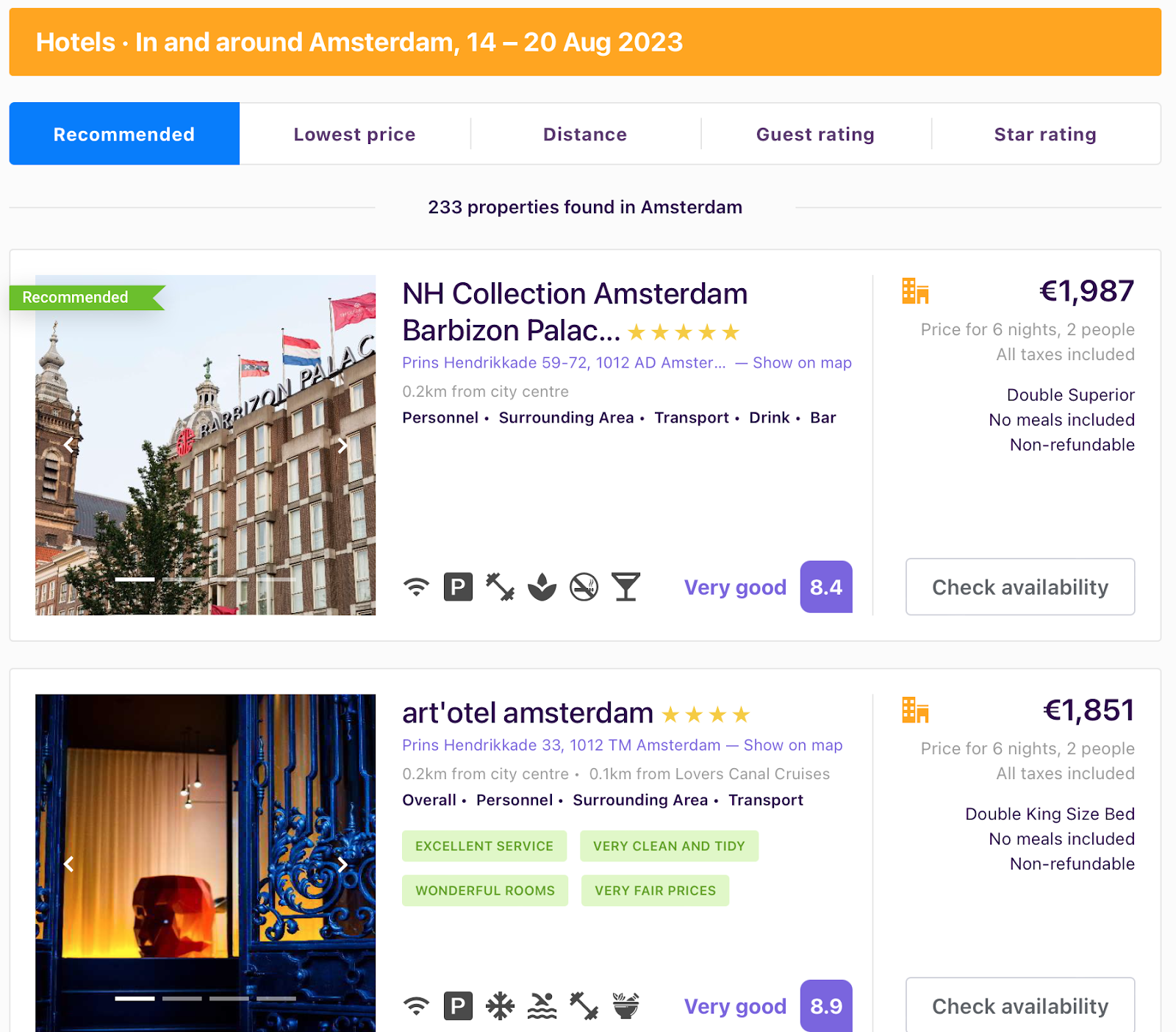Viewport: 1176px width, 1032px height.
Task: Select the WONDERFUL ROOMS tag
Action: pyautogui.click(x=485, y=890)
